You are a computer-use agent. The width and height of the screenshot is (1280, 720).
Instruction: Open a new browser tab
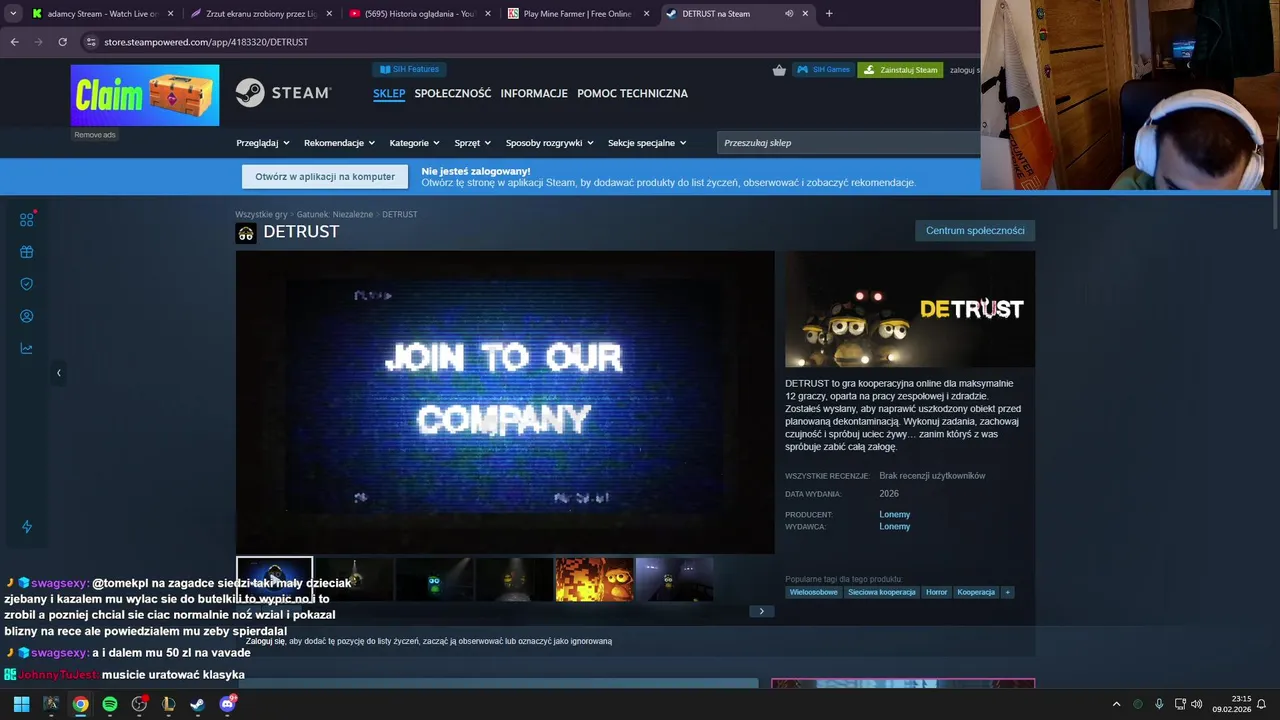[829, 14]
